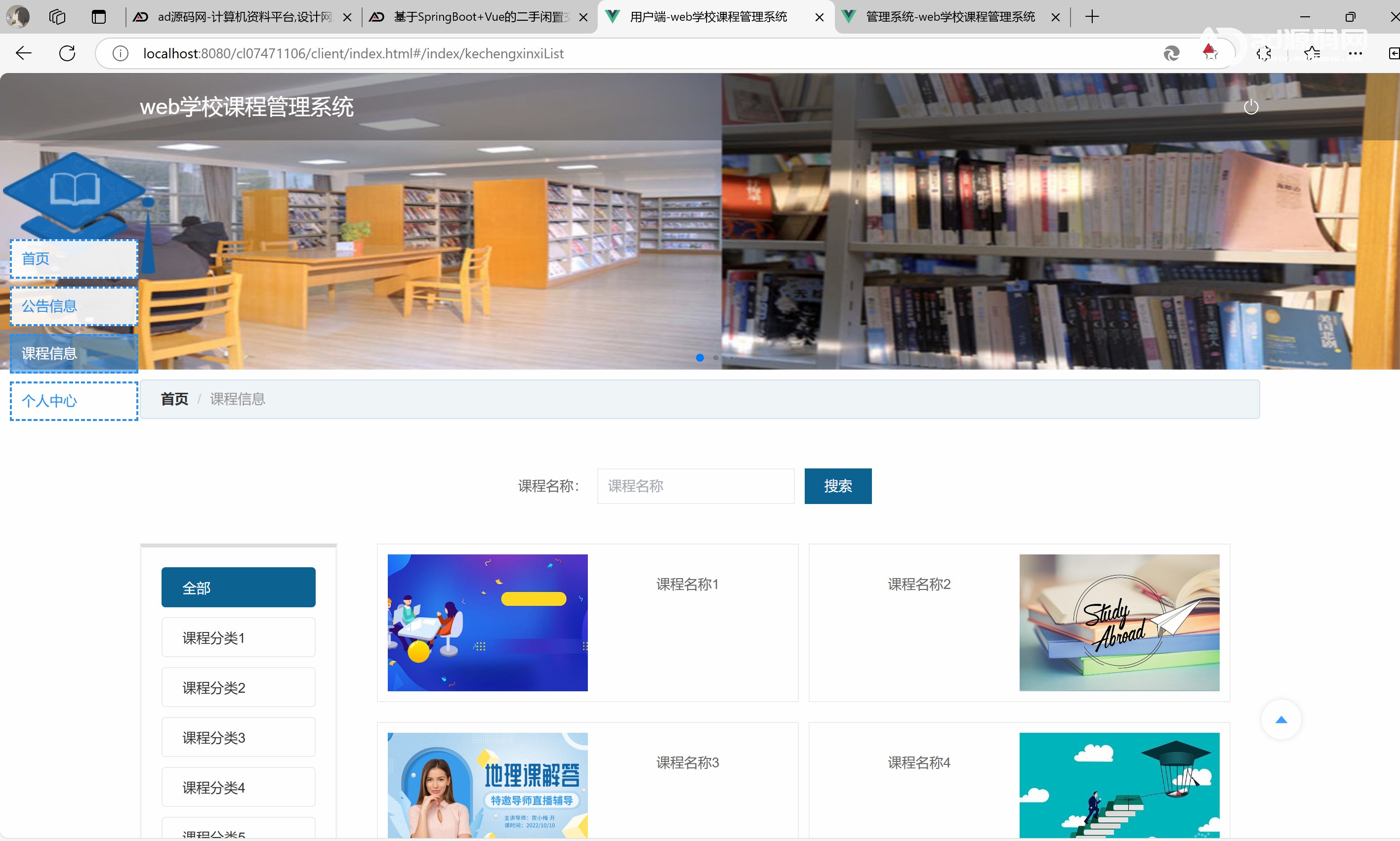
Task: Click the 课程名称 search input field
Action: coord(695,486)
